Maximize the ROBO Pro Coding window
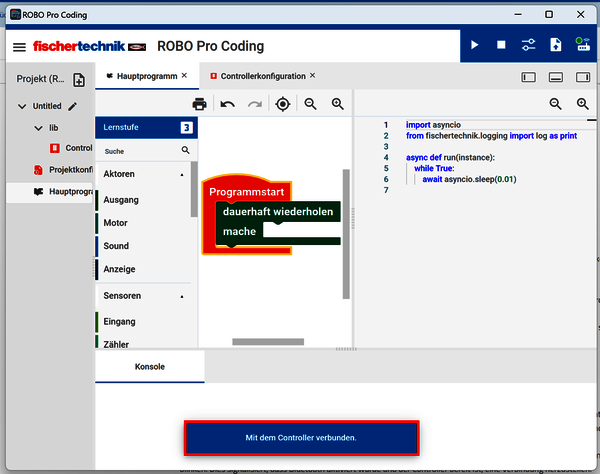 (x=549, y=14)
